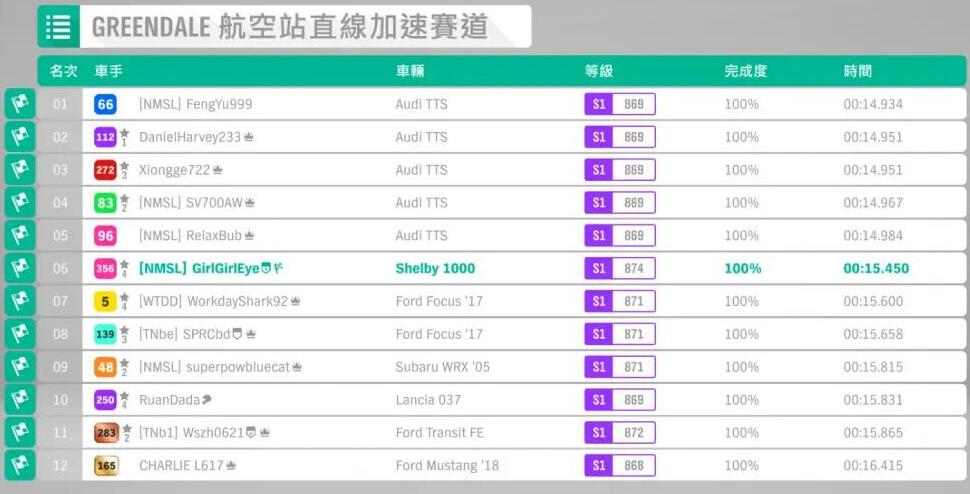Viewport: 970px width, 494px height.
Task: Select driver name [WTDD] WorkdayShark92
Action: 213,301
